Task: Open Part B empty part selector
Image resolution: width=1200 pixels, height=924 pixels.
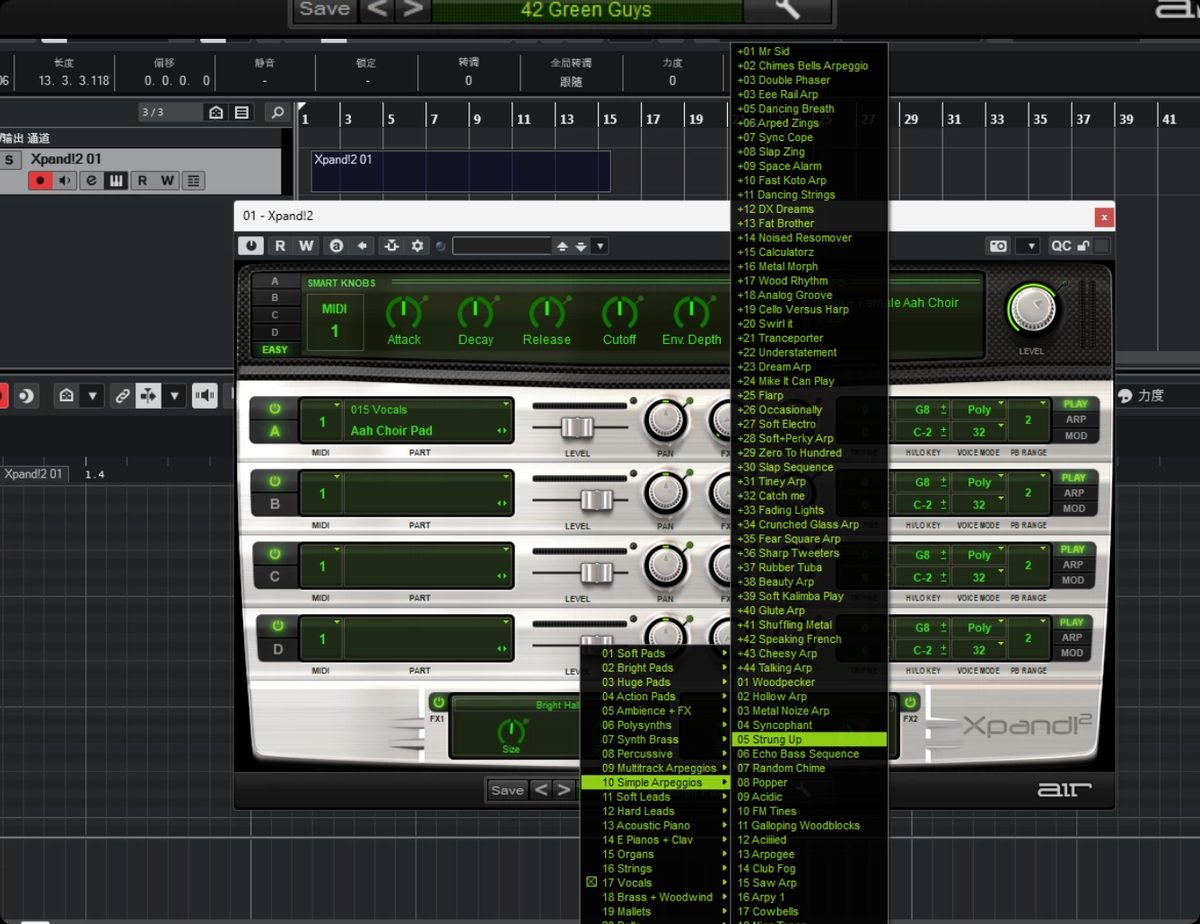Action: pyautogui.click(x=429, y=493)
